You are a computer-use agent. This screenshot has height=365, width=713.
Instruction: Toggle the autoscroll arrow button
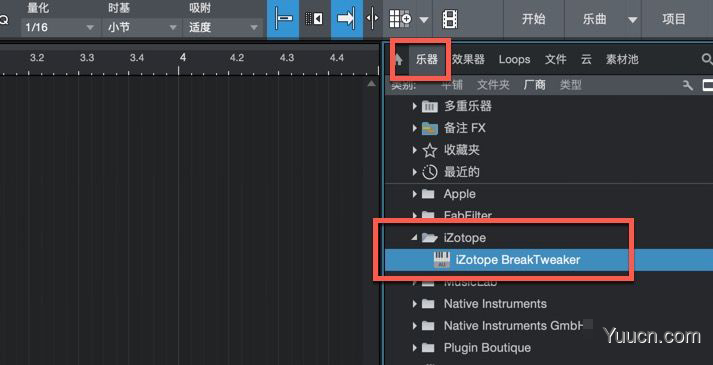pyautogui.click(x=346, y=19)
